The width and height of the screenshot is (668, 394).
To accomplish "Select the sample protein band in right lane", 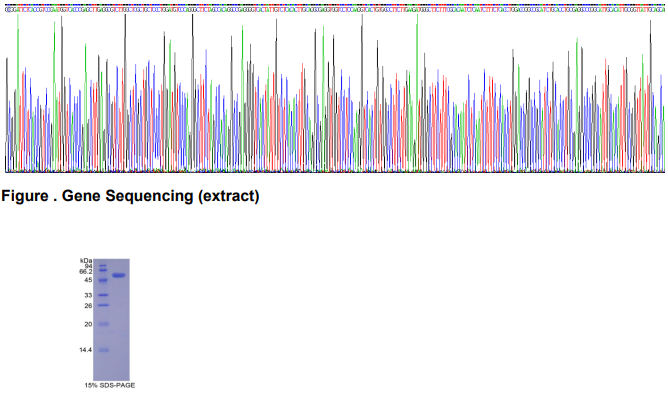I will (x=119, y=276).
